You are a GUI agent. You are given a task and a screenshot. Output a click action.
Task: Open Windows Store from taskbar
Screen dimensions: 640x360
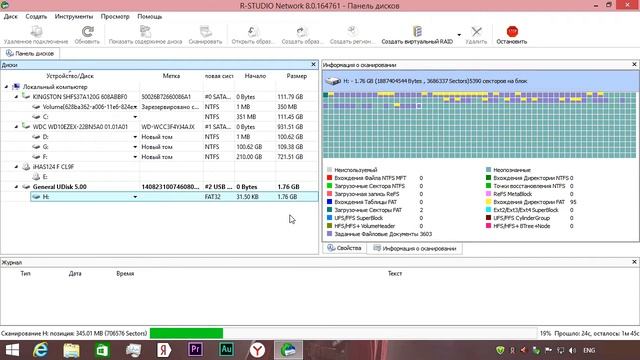(x=102, y=350)
